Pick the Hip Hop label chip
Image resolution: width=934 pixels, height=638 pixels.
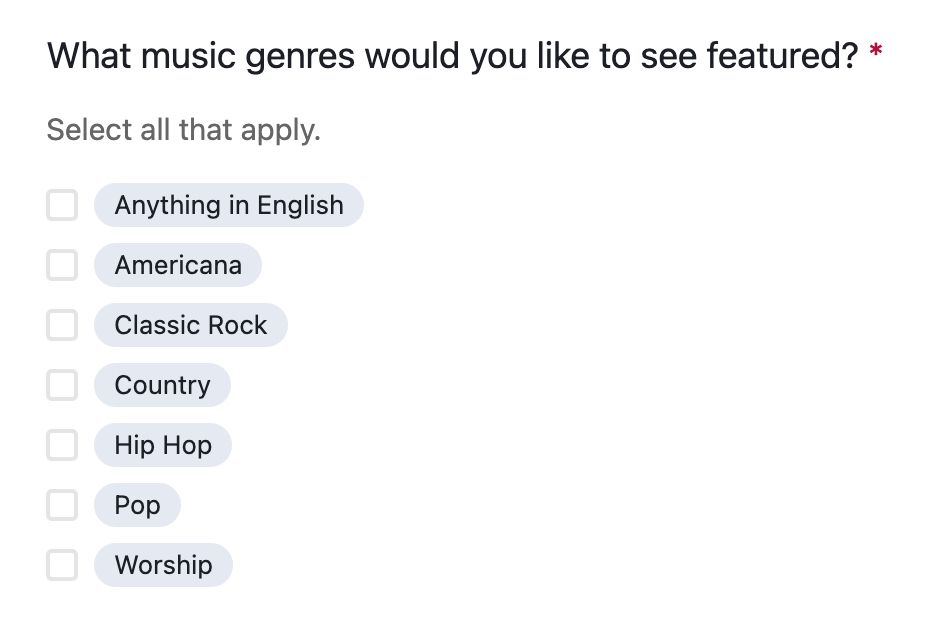163,445
